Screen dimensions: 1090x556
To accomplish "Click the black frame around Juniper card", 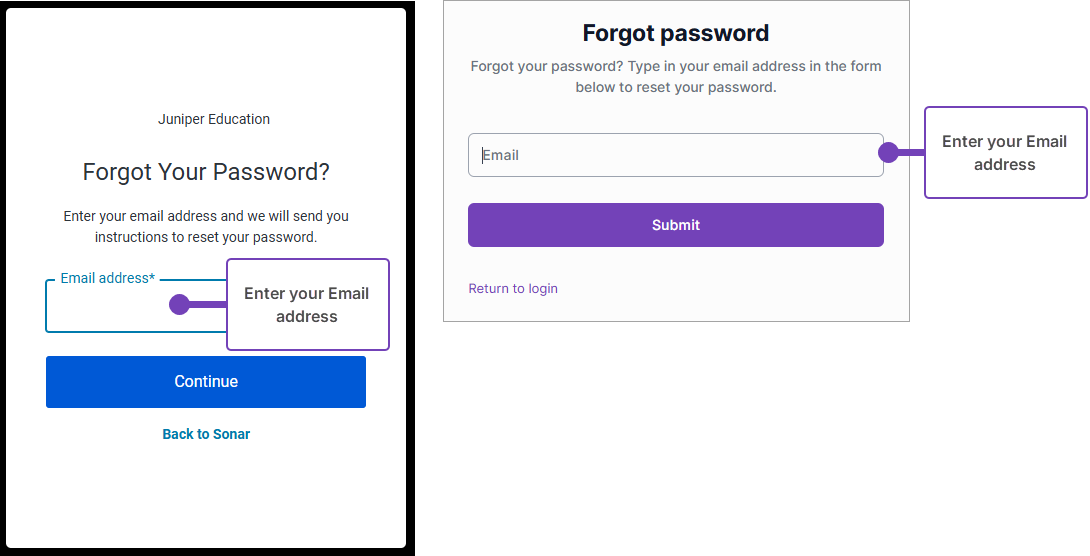I will click(x=410, y=300).
